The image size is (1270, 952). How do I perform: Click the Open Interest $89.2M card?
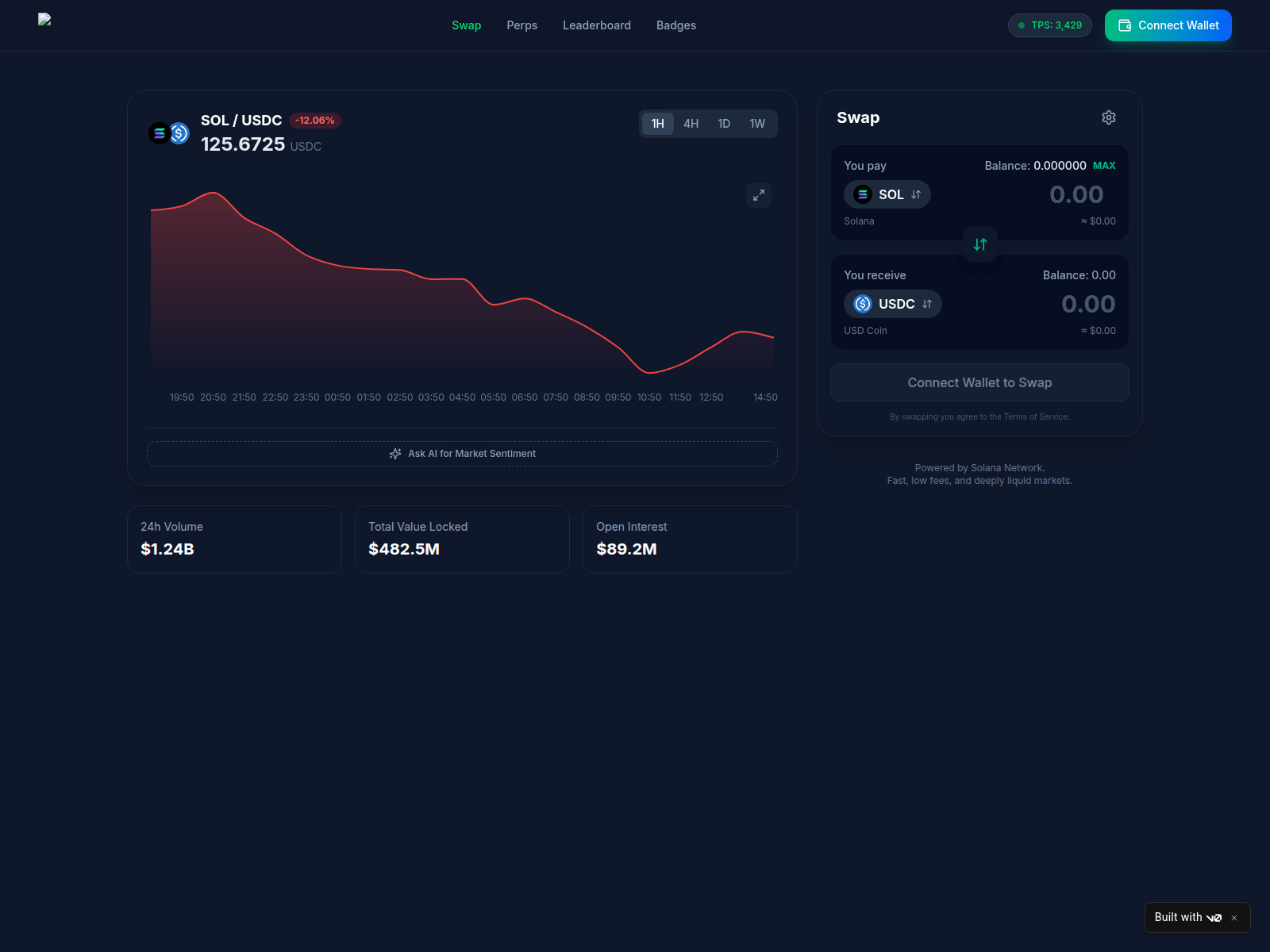[x=690, y=539]
